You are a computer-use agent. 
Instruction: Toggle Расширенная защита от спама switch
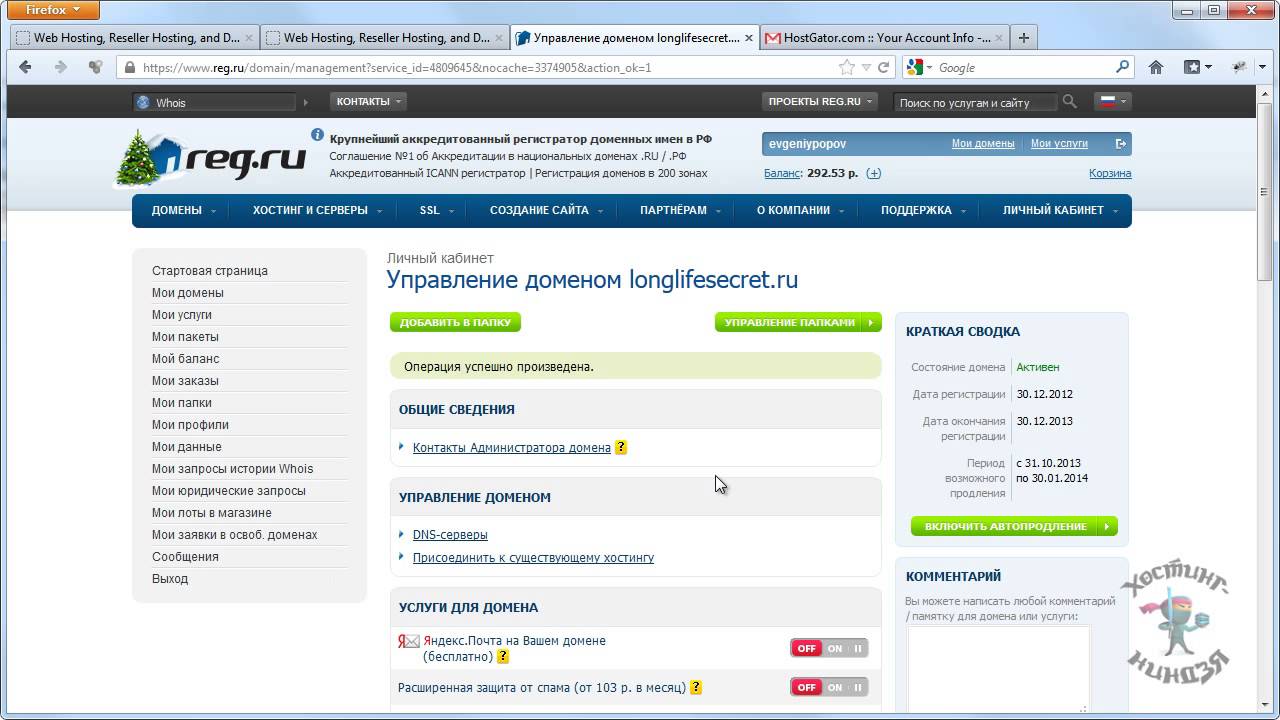pos(829,687)
